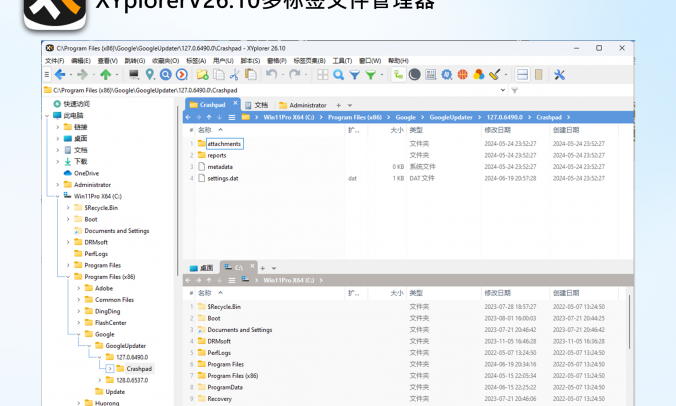Go forward with the green right arrow

click(82, 75)
